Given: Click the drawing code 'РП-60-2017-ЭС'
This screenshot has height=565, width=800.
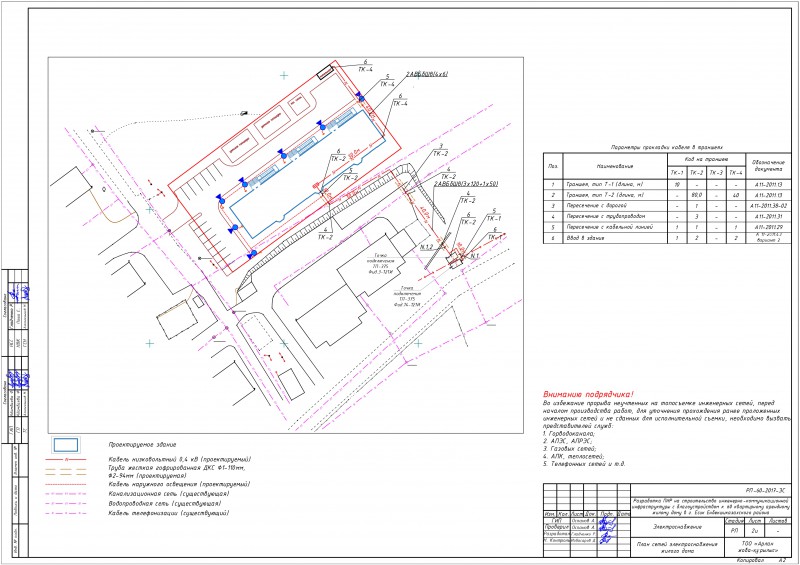Looking at the screenshot, I should click(765, 490).
